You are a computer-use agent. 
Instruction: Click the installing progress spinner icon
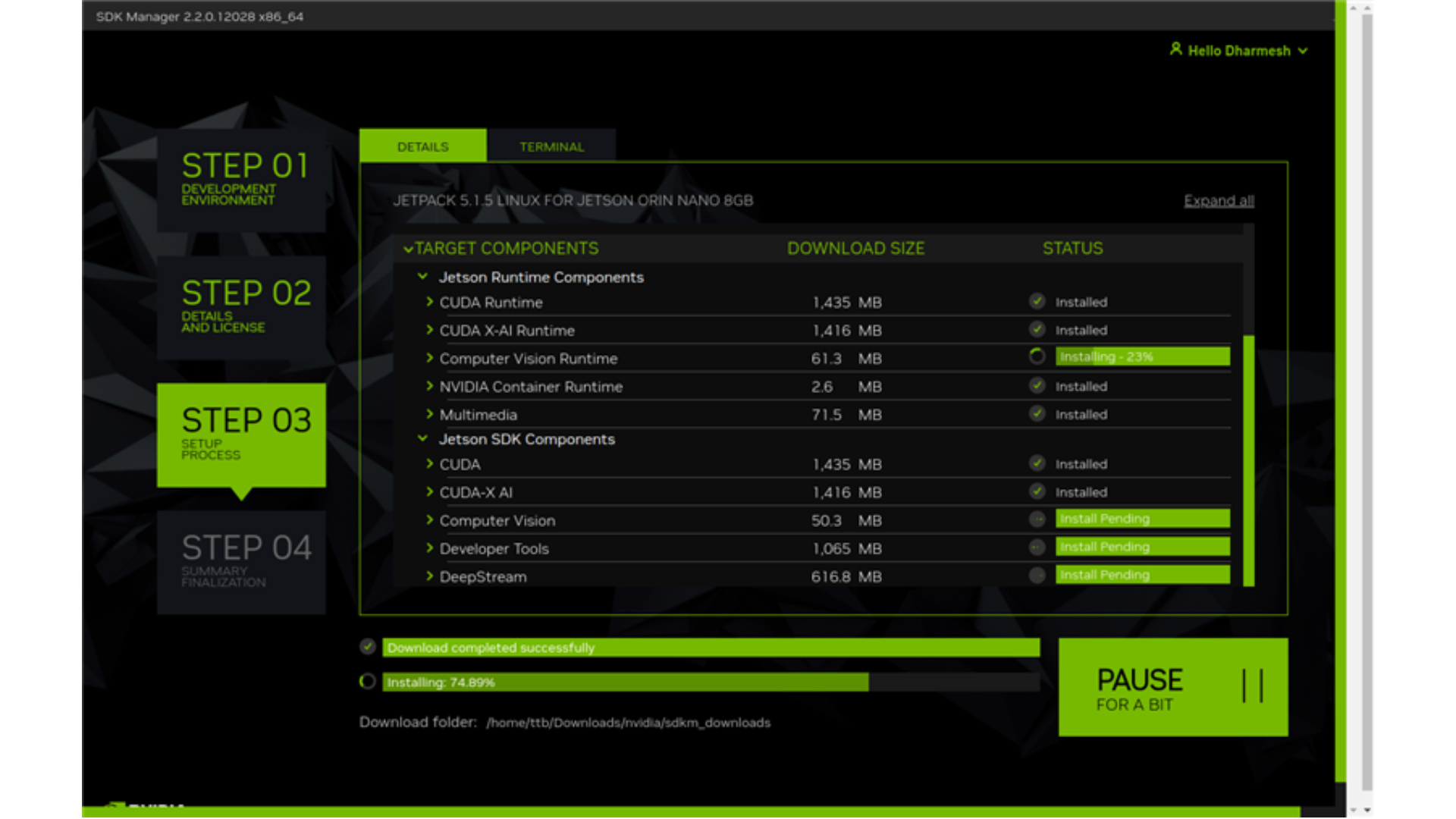[368, 682]
